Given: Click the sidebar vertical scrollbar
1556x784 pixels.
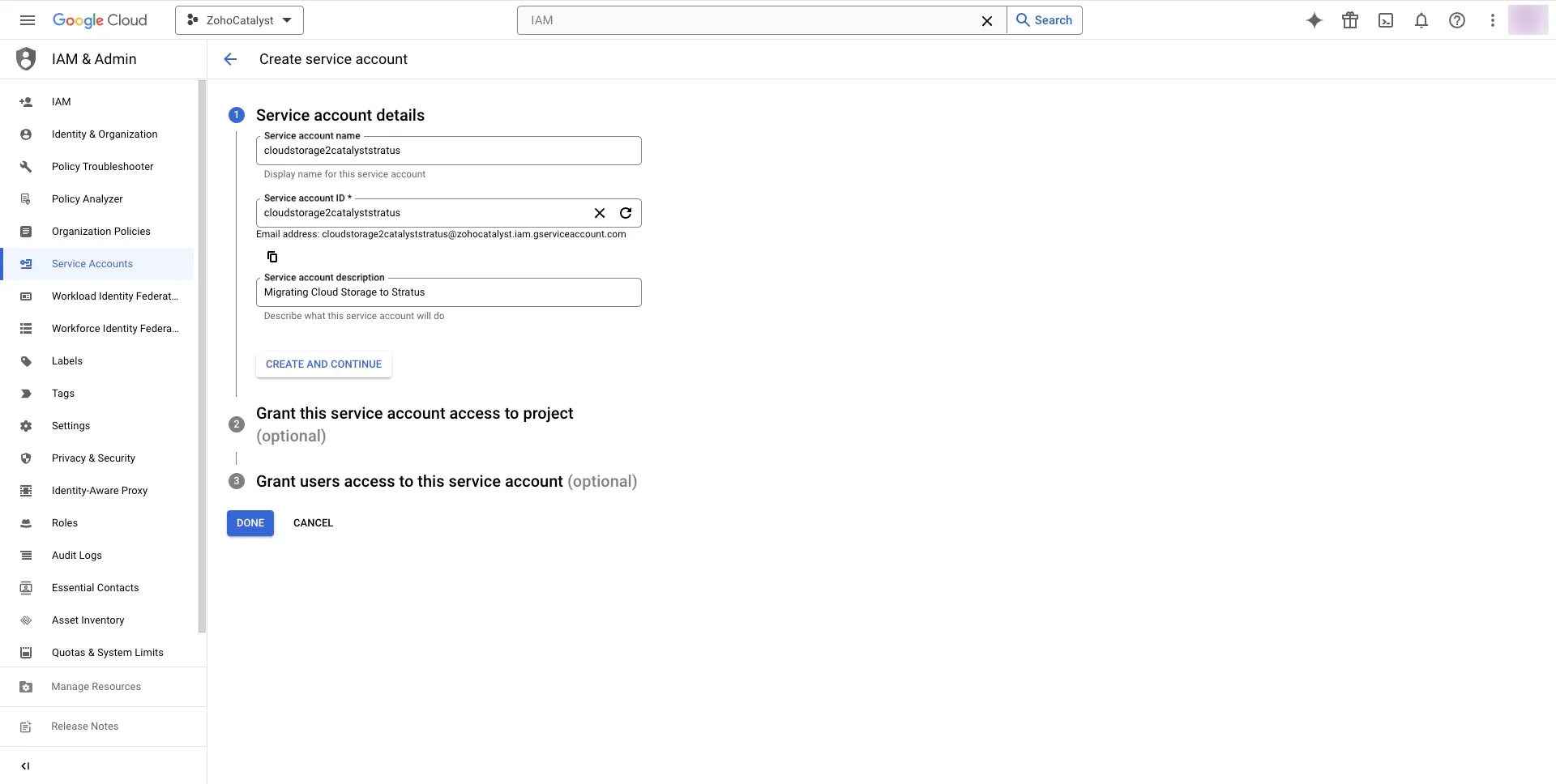Looking at the screenshot, I should (x=202, y=356).
